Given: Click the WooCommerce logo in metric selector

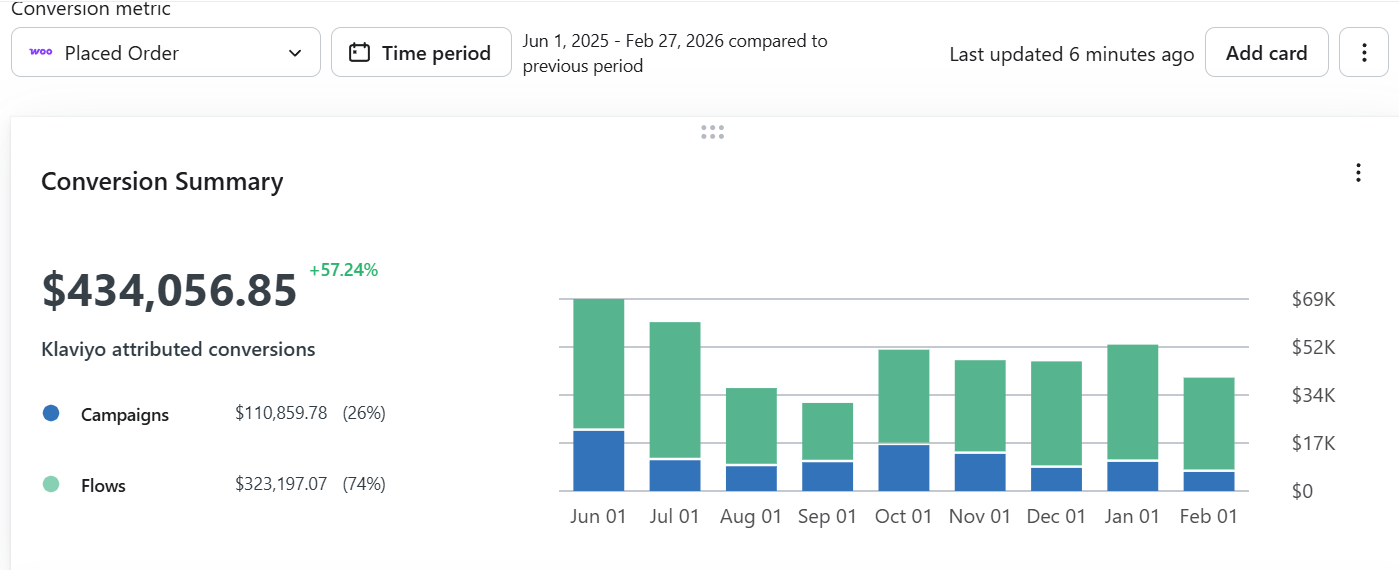Looking at the screenshot, I should pyautogui.click(x=41, y=52).
